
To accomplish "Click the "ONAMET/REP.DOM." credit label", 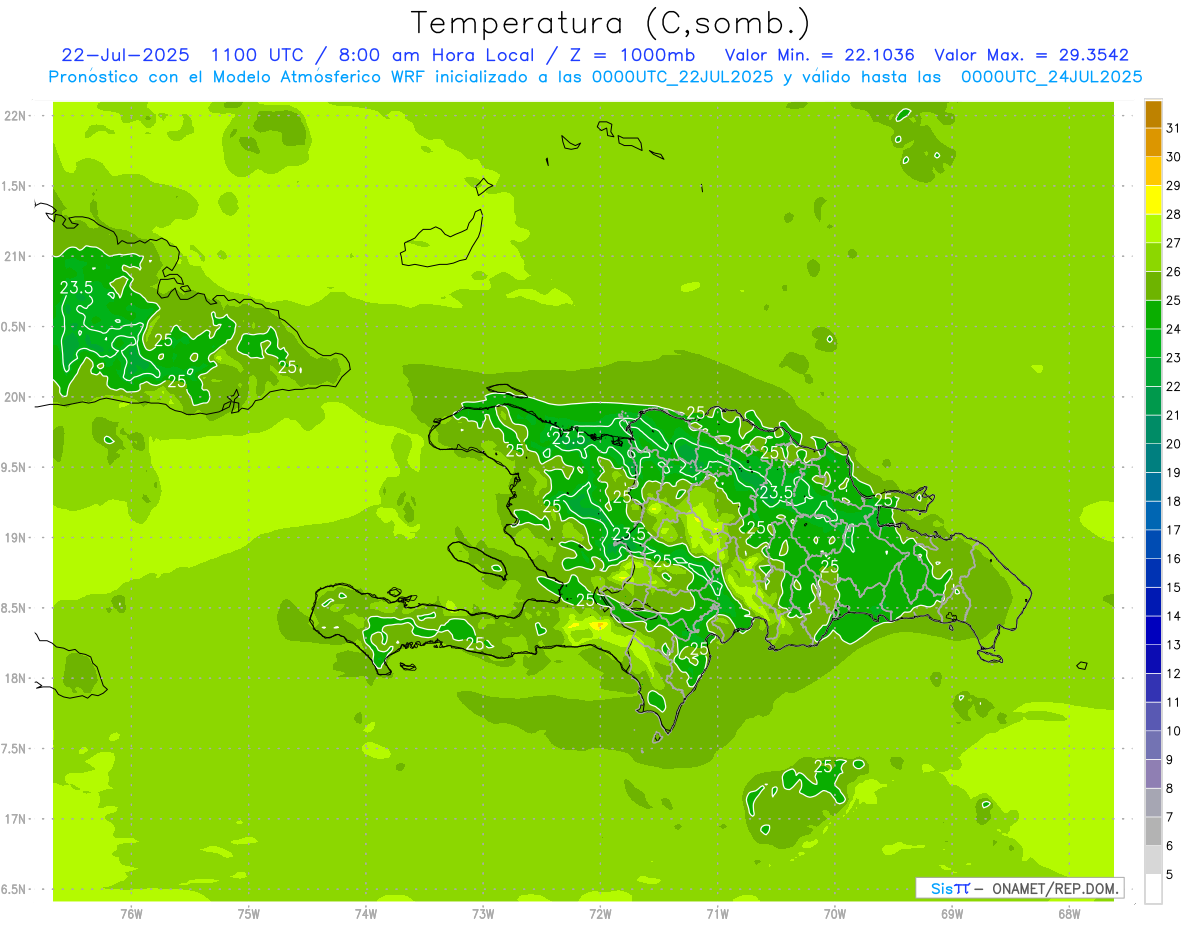I will pos(1055,888).
